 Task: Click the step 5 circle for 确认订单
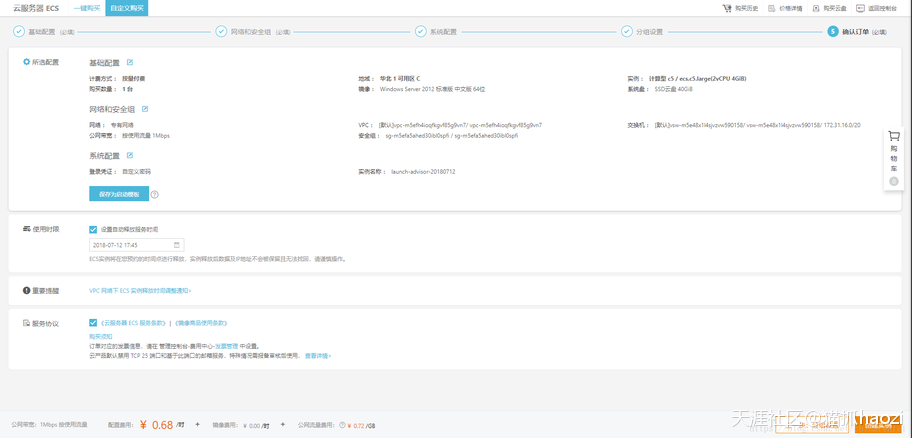point(832,31)
